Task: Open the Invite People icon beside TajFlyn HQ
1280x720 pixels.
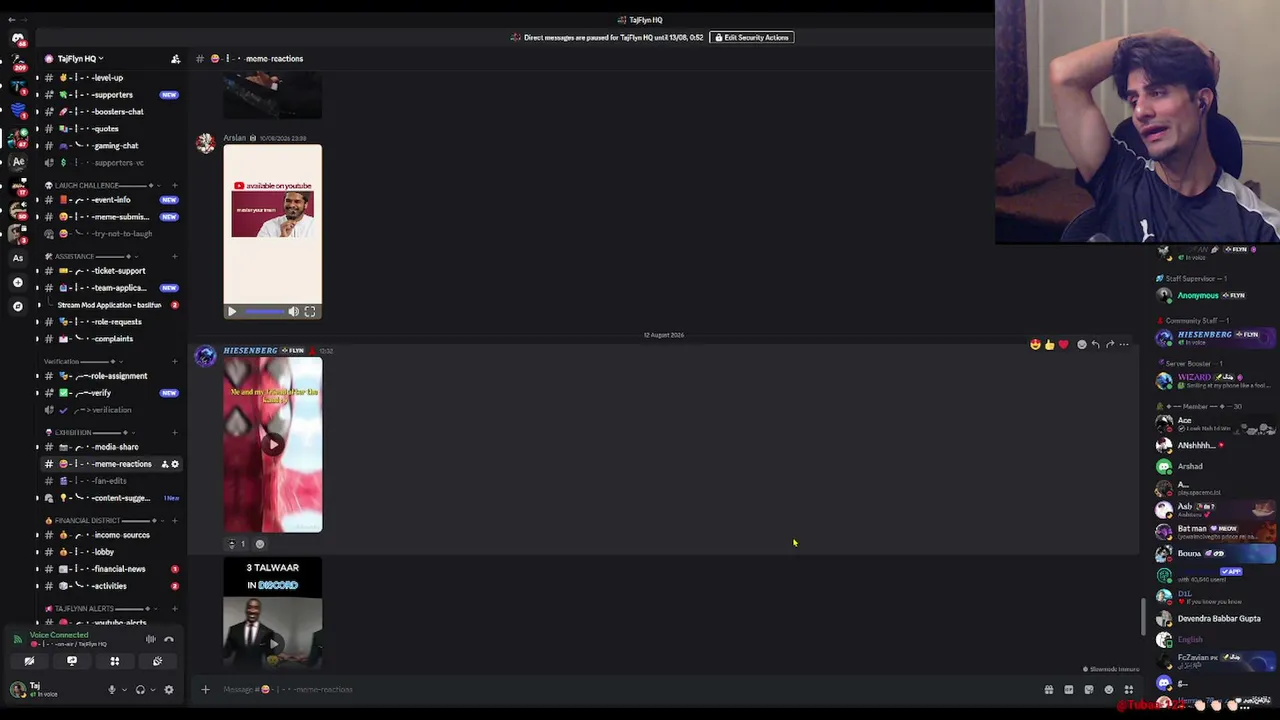Action: point(176,59)
